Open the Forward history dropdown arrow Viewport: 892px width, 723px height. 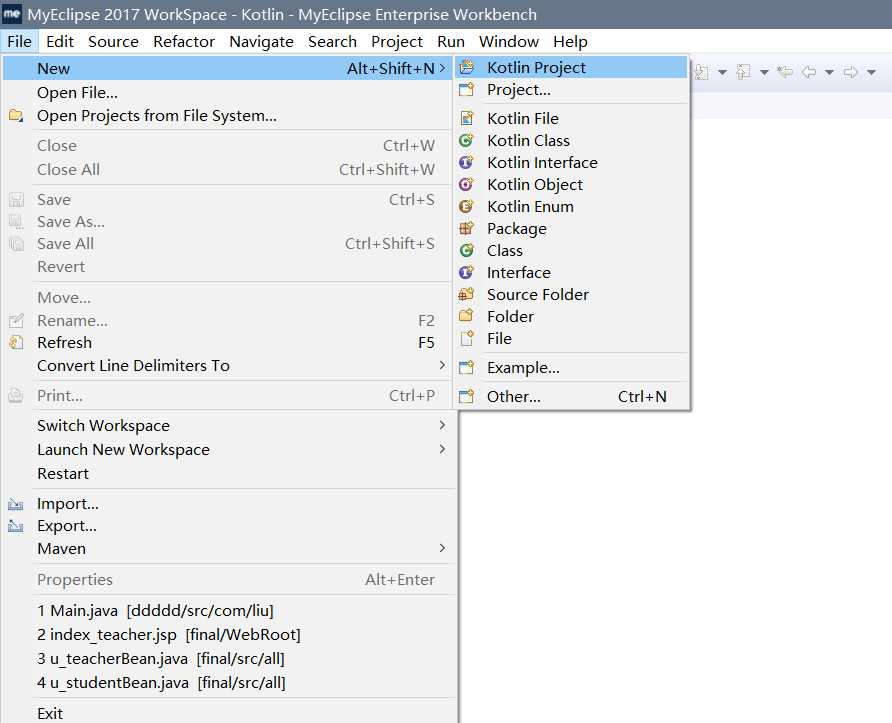coord(872,72)
